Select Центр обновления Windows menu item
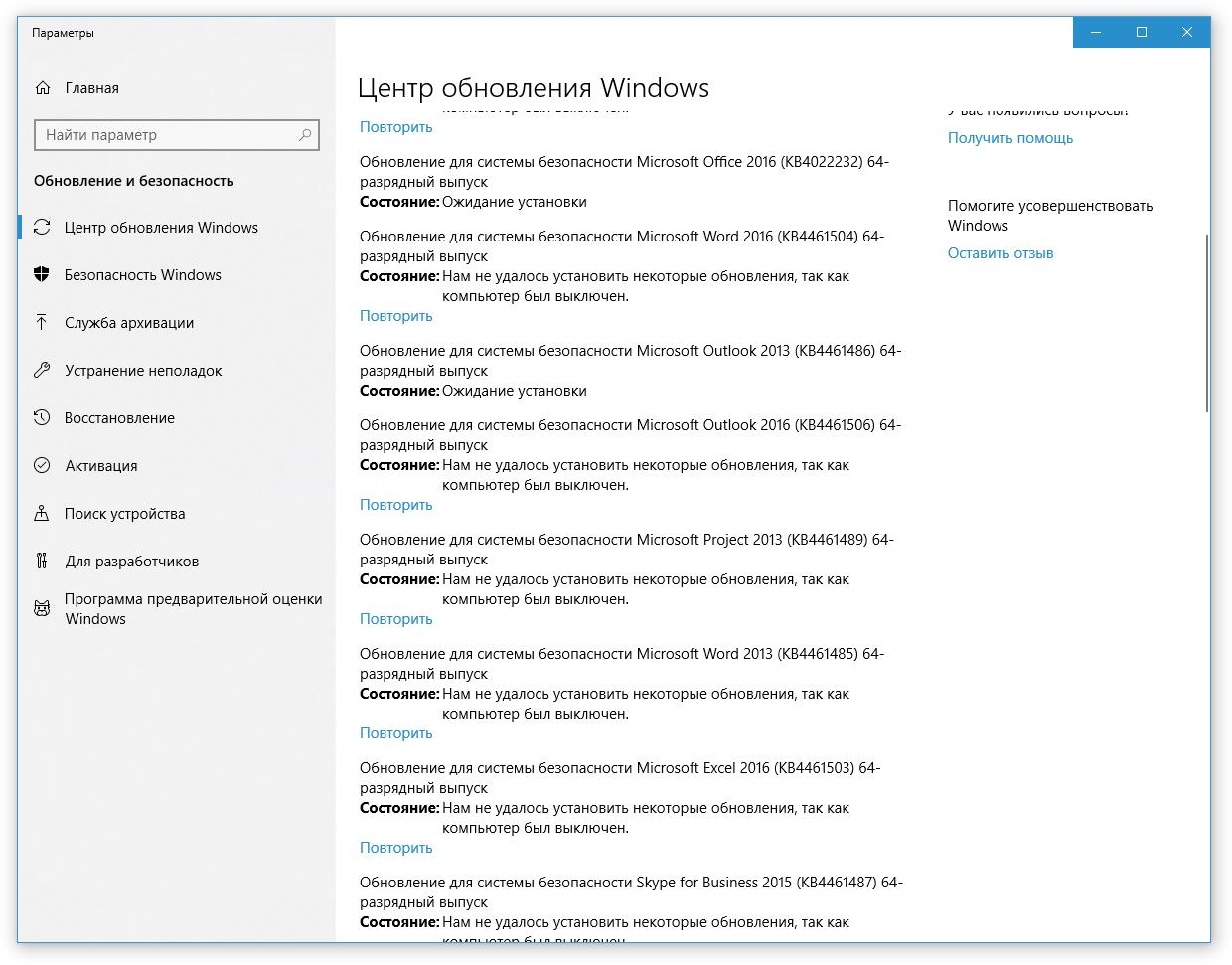 pos(177,227)
